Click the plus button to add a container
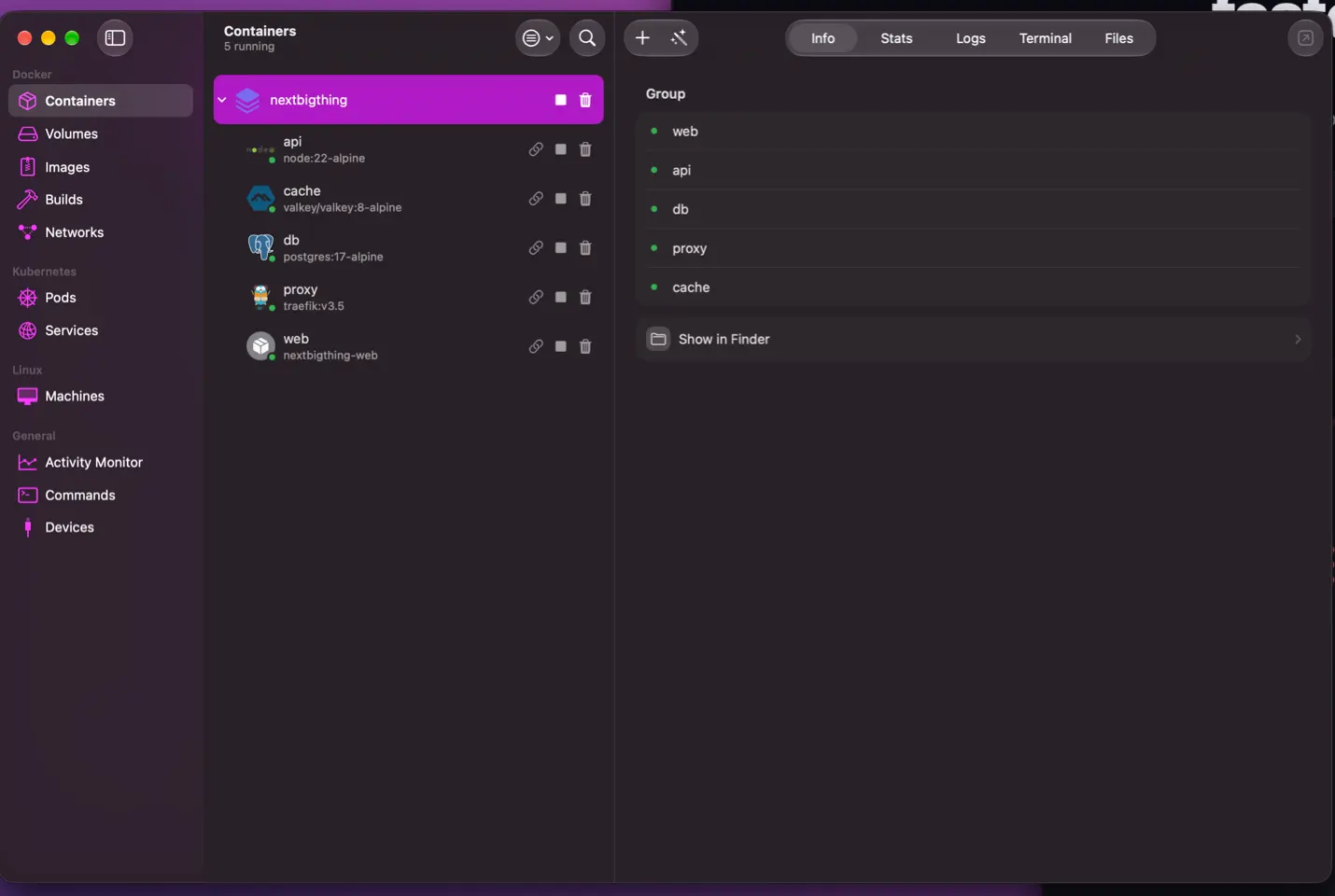 [x=642, y=38]
